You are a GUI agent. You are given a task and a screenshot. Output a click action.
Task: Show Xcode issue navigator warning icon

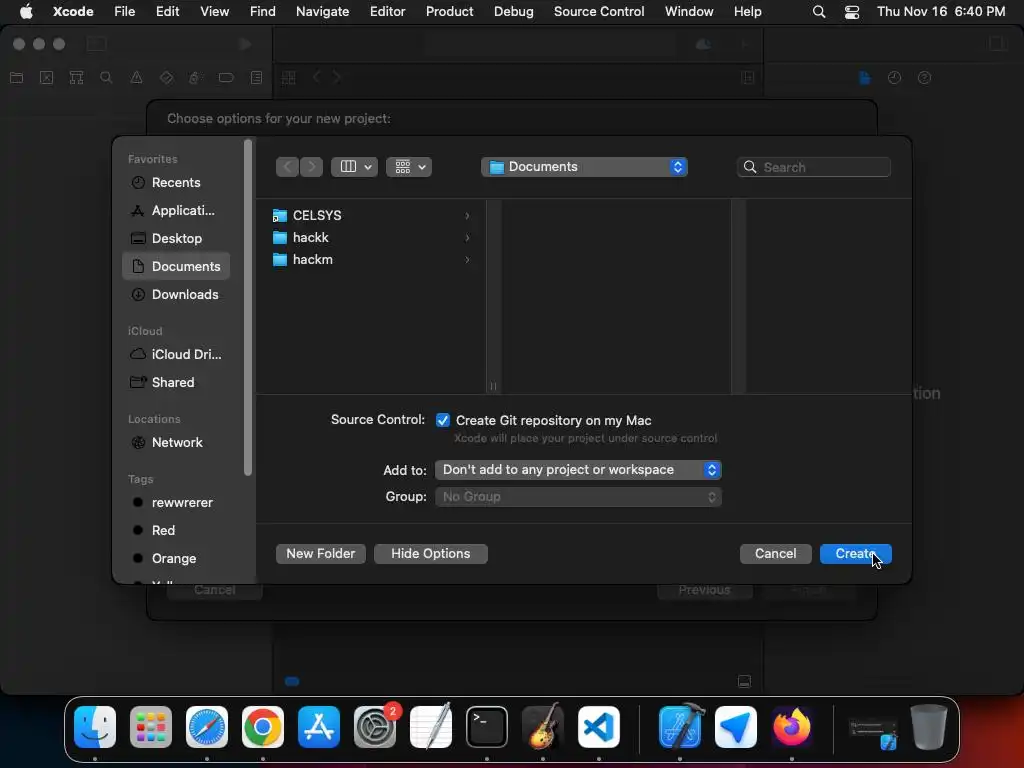(x=136, y=78)
